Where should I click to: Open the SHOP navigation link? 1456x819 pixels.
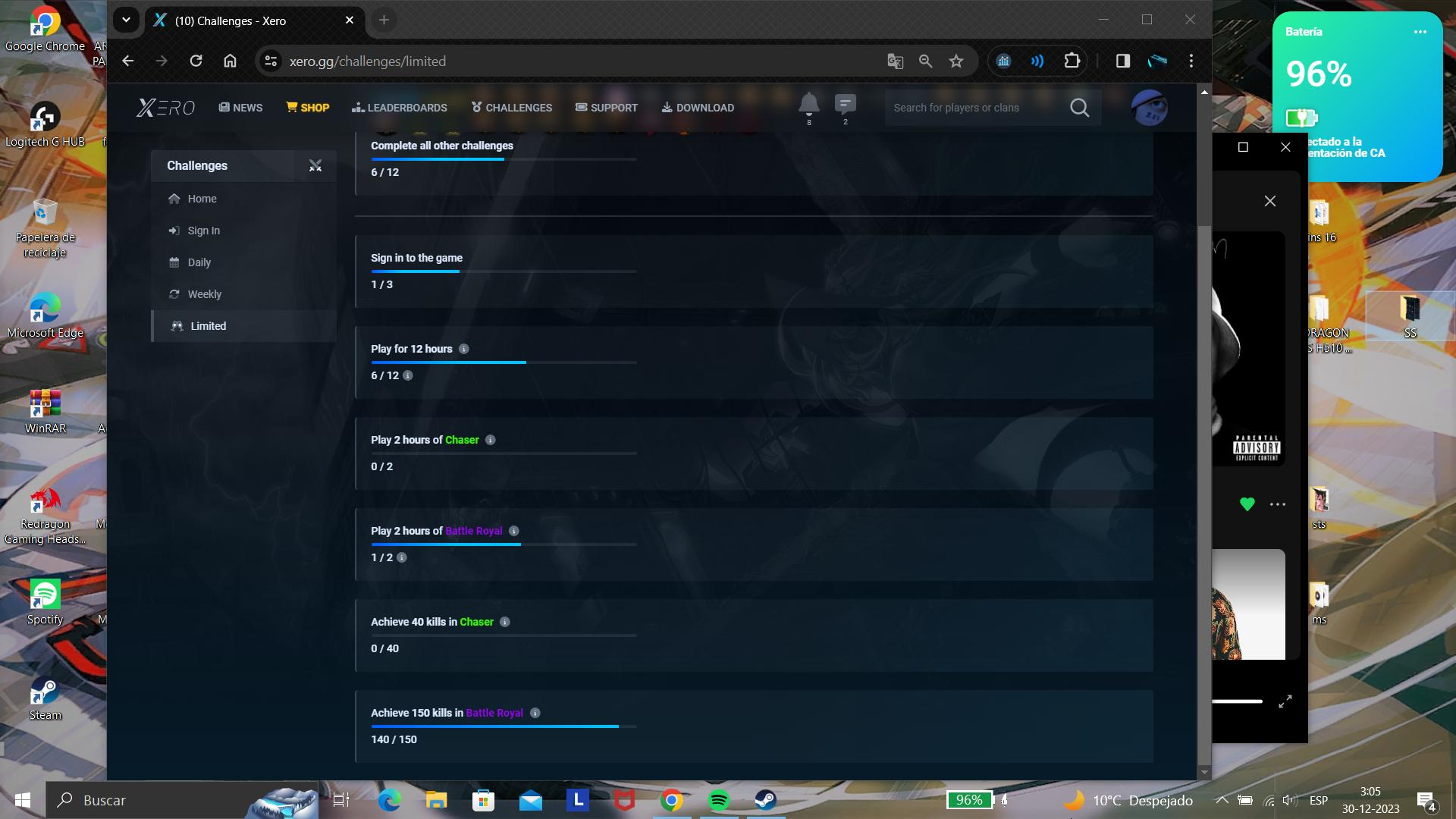pyautogui.click(x=307, y=108)
